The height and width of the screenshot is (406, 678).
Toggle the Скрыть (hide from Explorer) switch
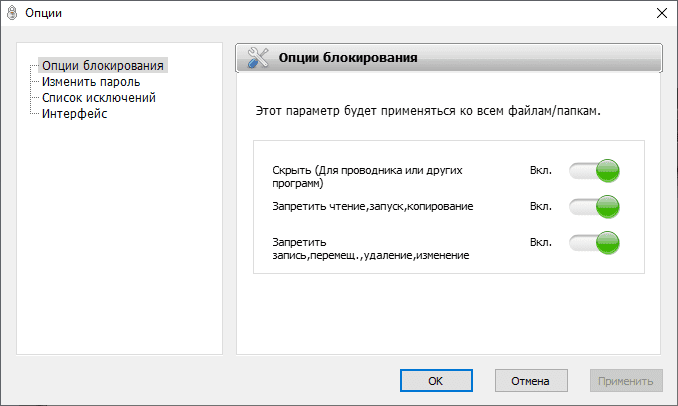[x=594, y=171]
